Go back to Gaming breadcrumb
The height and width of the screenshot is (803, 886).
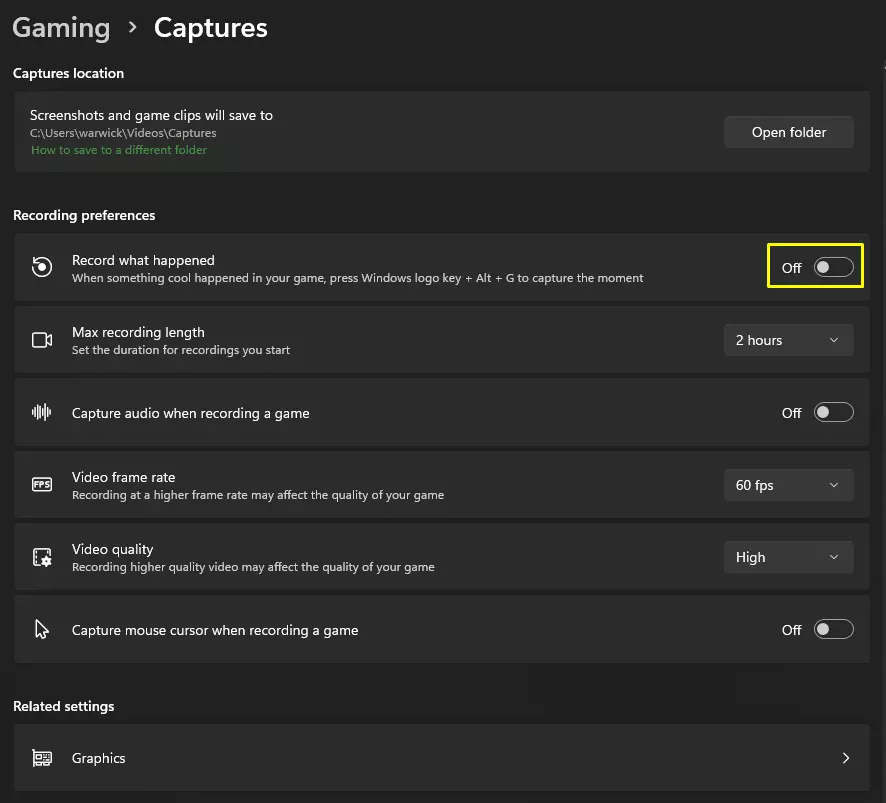(61, 28)
